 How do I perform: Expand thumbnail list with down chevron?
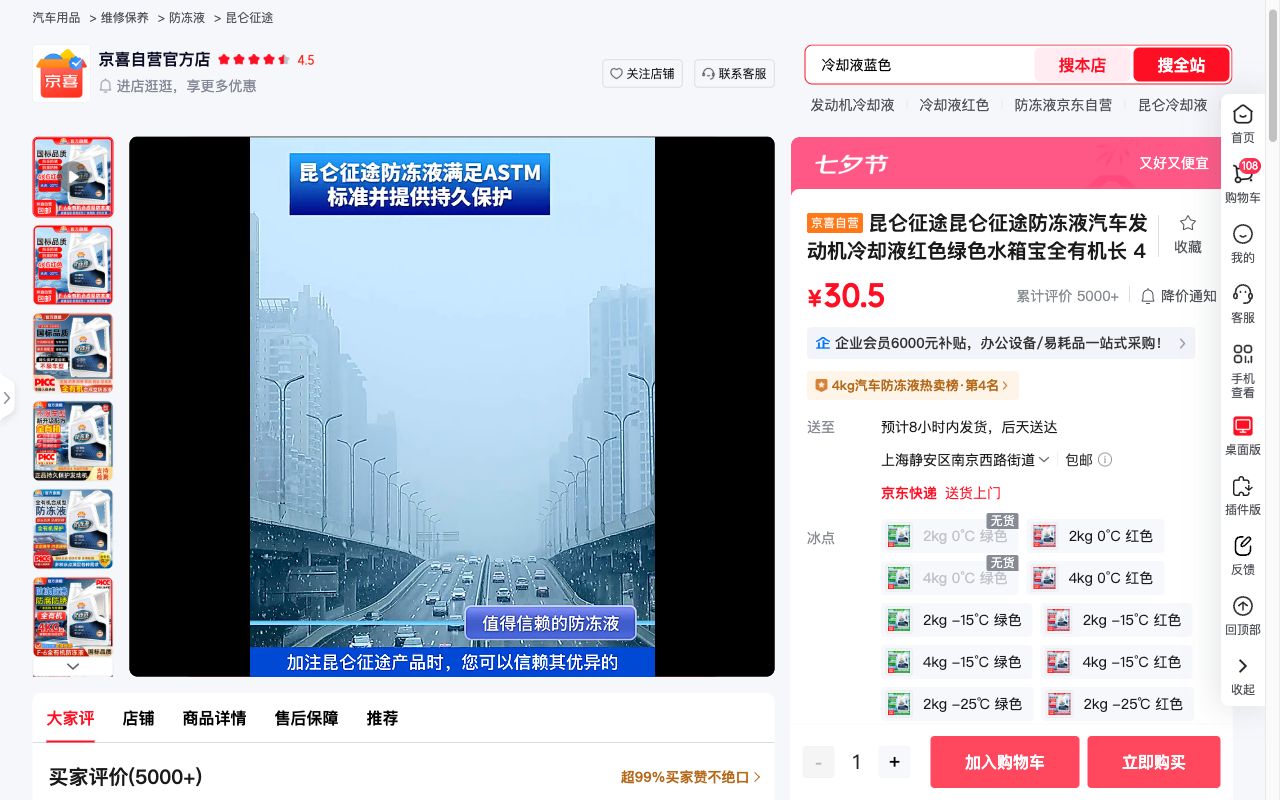point(73,666)
